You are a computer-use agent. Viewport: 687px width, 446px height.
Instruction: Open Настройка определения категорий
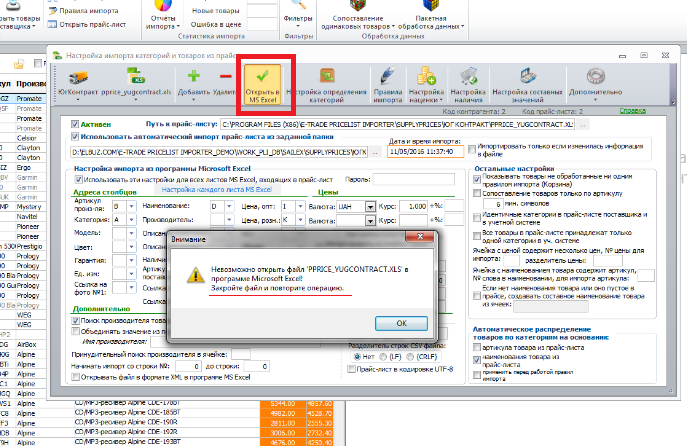[x=326, y=85]
